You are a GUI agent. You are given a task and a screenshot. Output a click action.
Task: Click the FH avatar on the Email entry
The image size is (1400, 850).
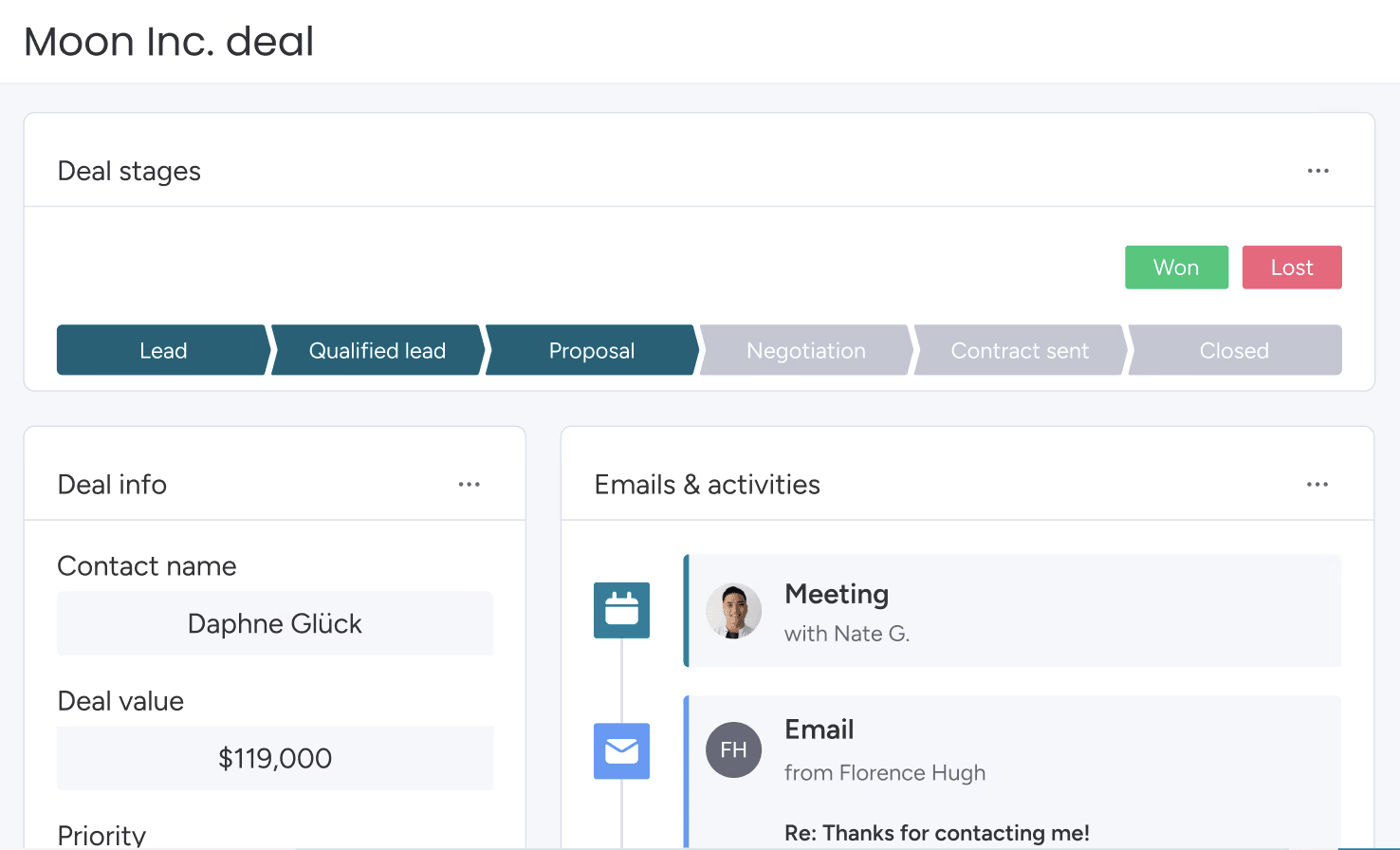pos(733,749)
